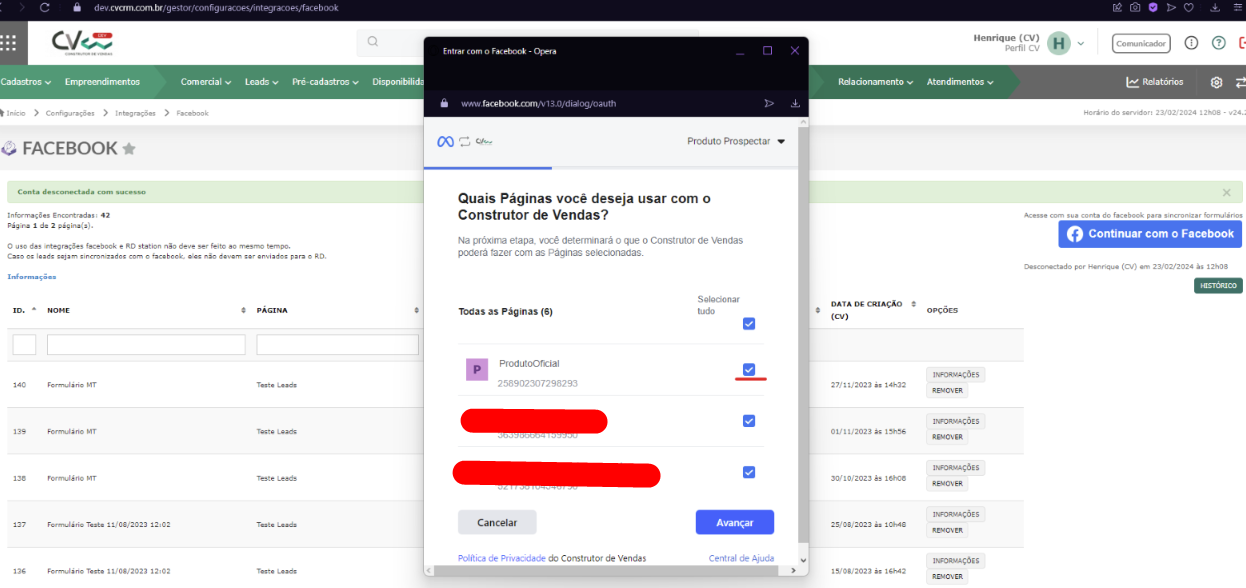
Task: Open browser downloads icon in top bar
Action: [x=1213, y=7]
